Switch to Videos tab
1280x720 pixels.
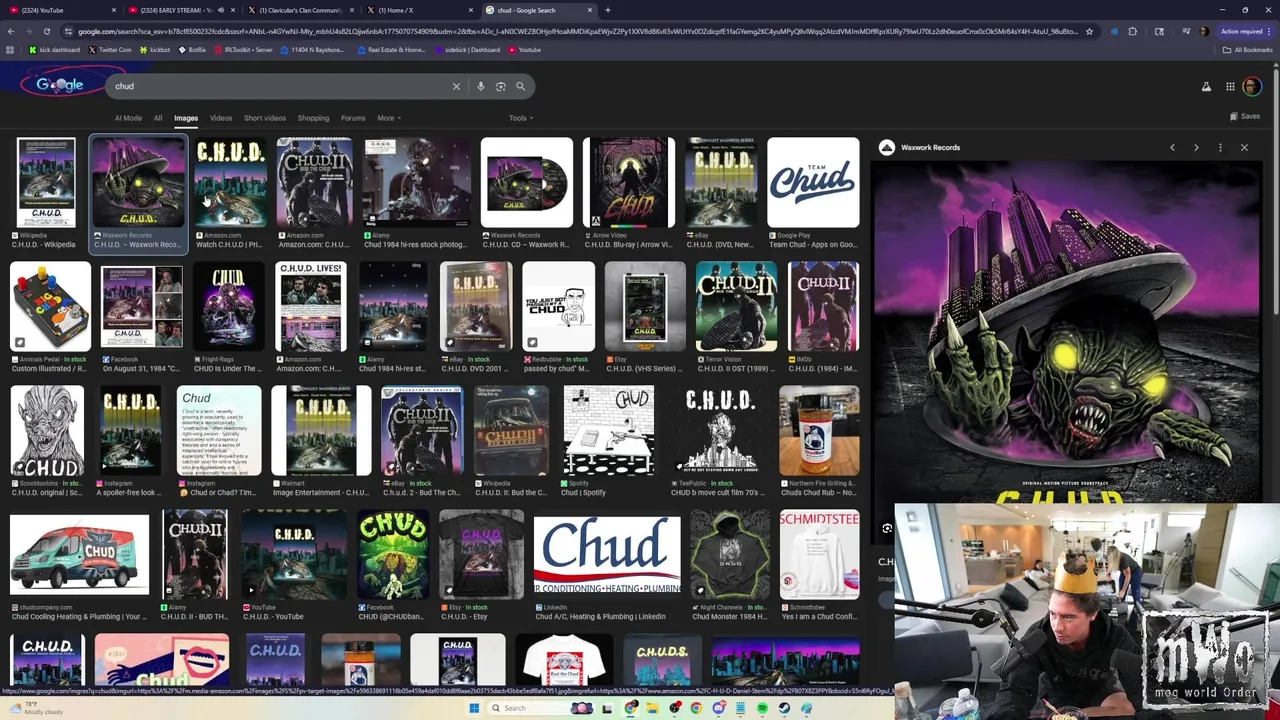click(x=221, y=118)
